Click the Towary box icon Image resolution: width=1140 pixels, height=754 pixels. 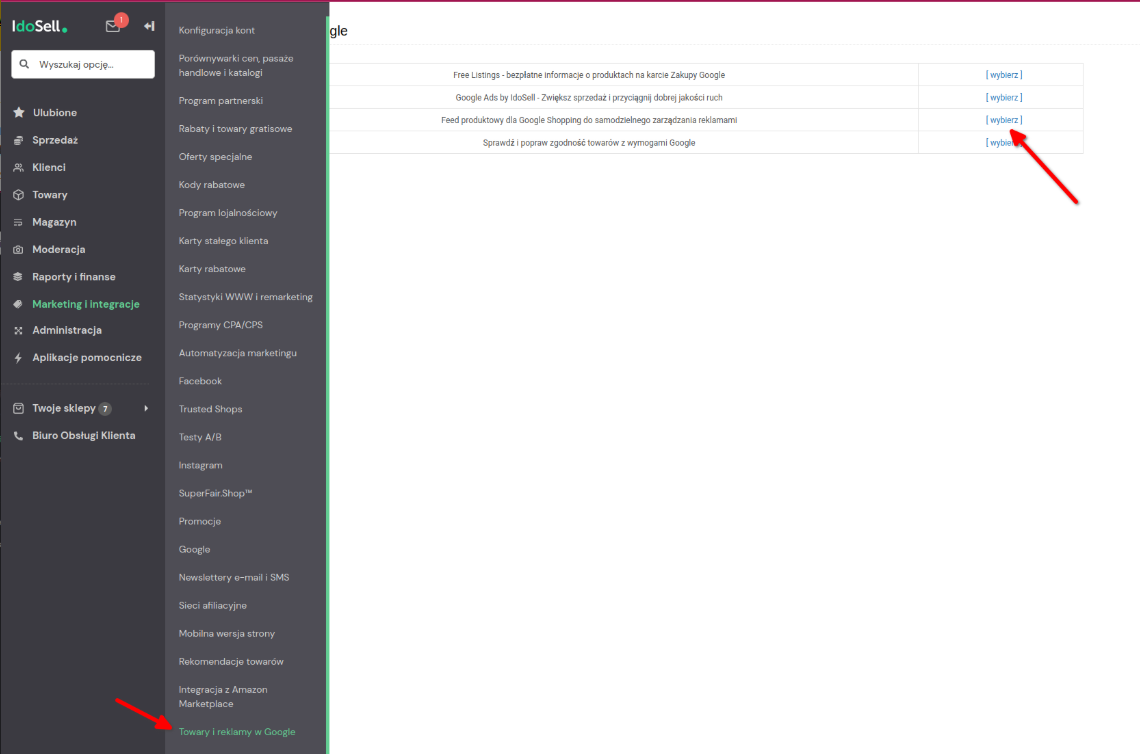[18, 195]
